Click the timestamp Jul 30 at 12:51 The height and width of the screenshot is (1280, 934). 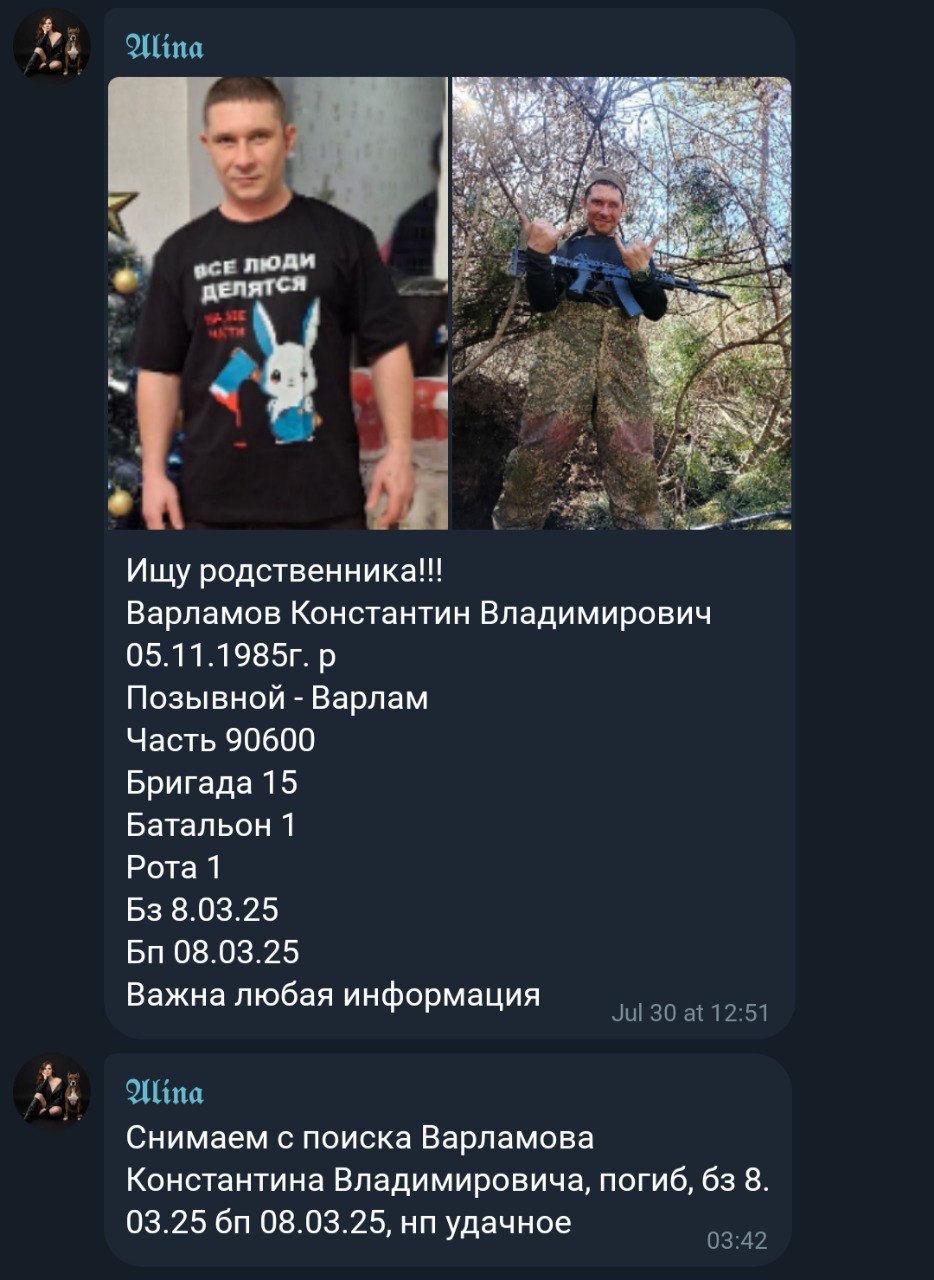[x=690, y=1013]
